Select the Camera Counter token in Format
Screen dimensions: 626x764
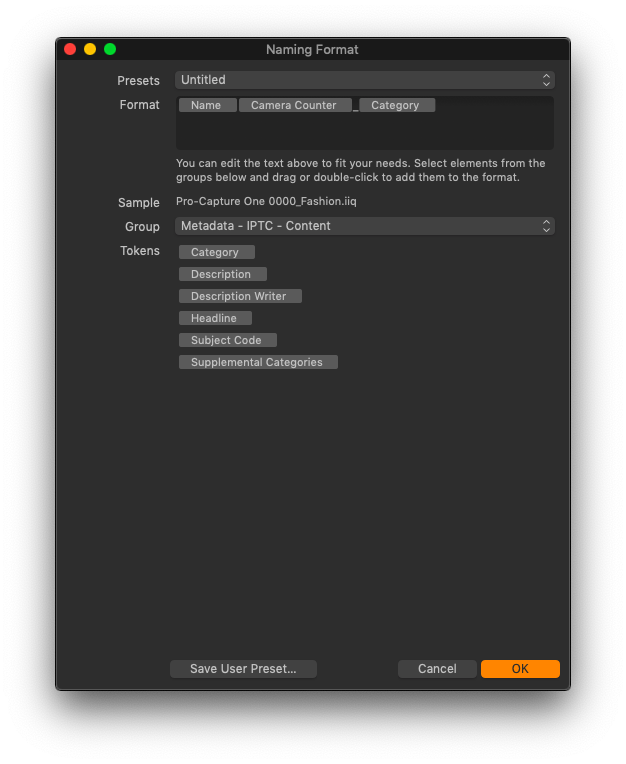[295, 105]
